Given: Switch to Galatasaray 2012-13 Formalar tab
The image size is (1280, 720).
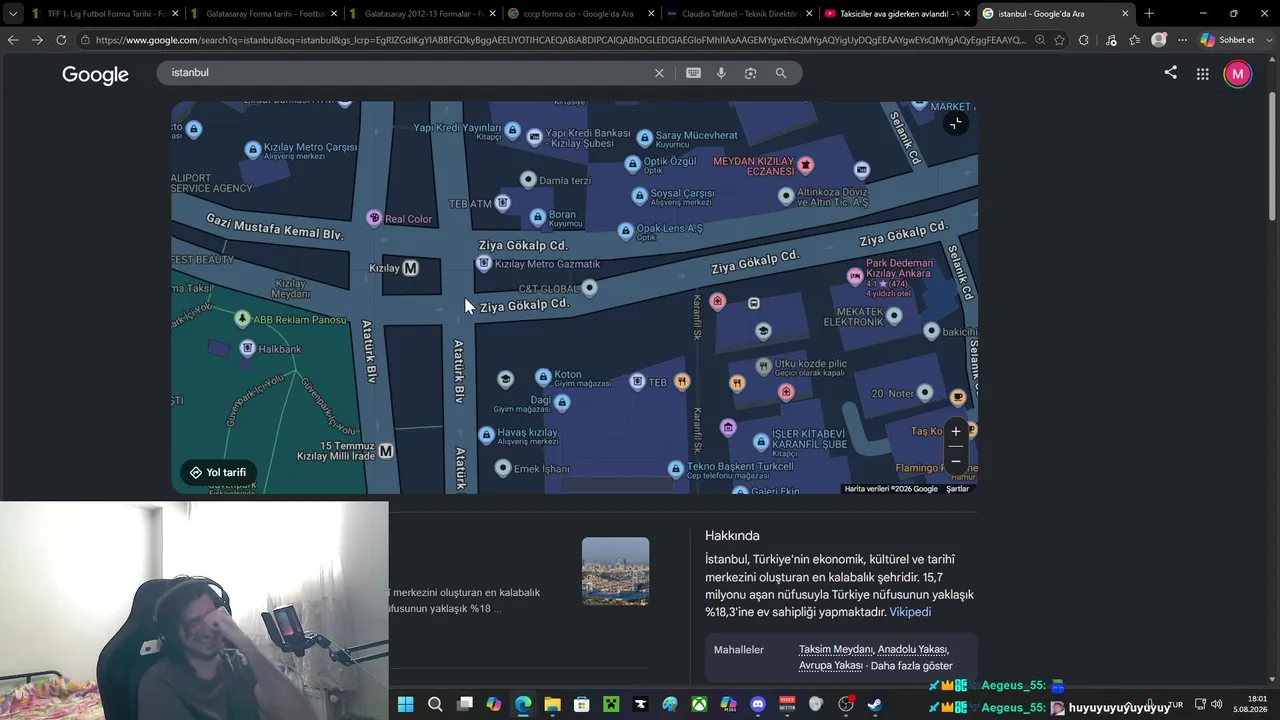Looking at the screenshot, I should tap(423, 14).
